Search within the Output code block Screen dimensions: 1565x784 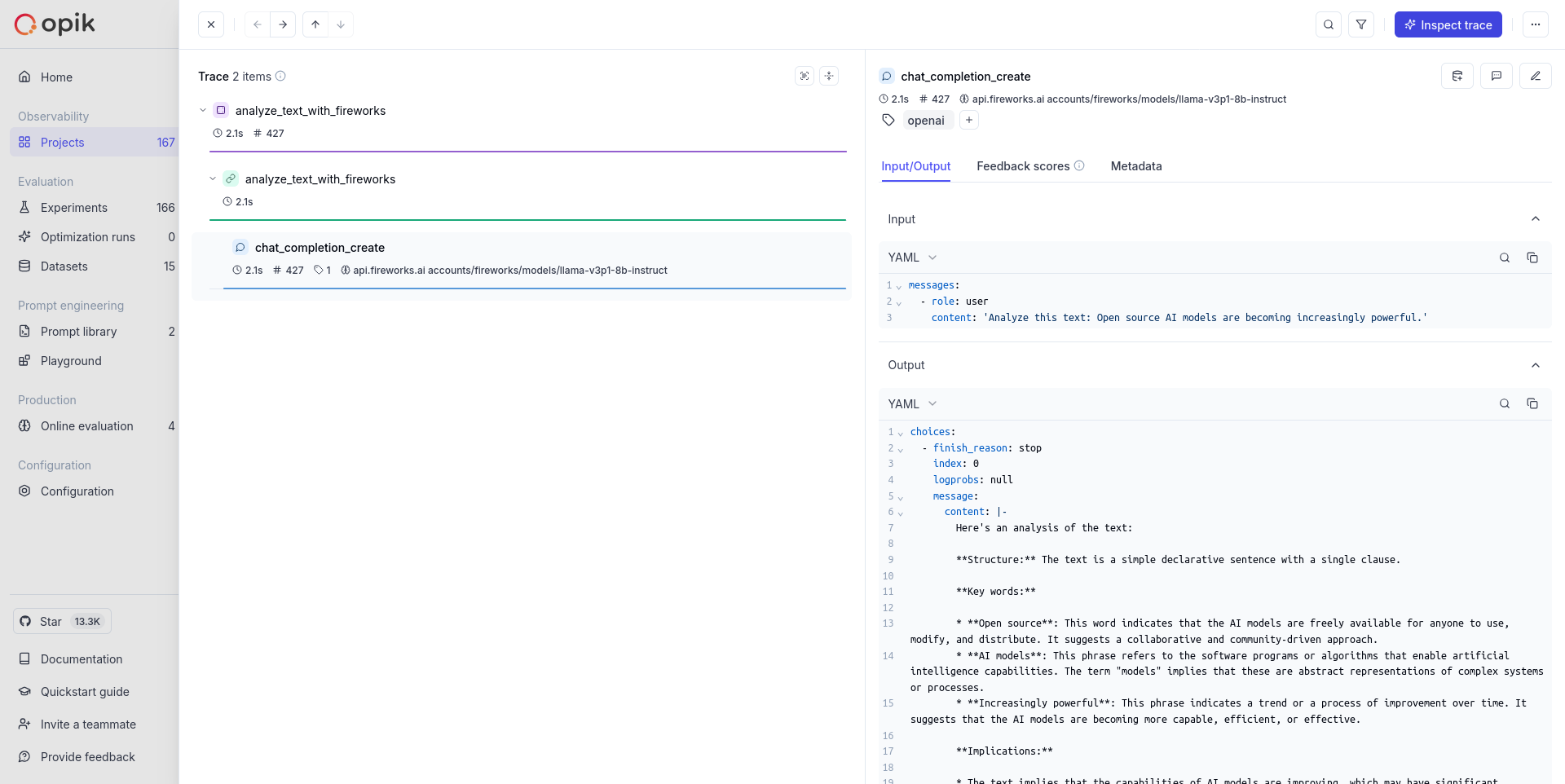click(1505, 404)
